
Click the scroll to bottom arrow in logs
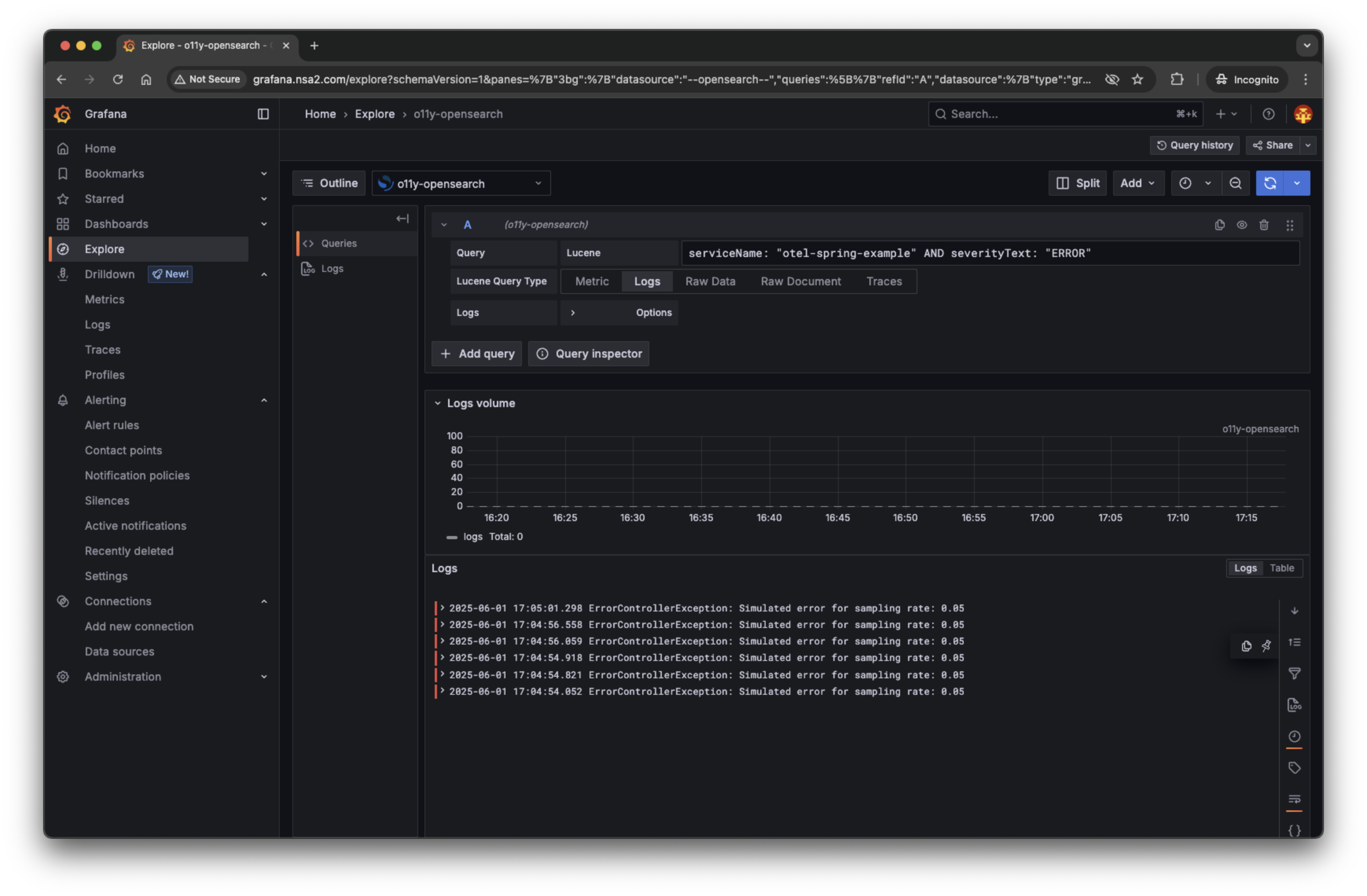point(1294,611)
